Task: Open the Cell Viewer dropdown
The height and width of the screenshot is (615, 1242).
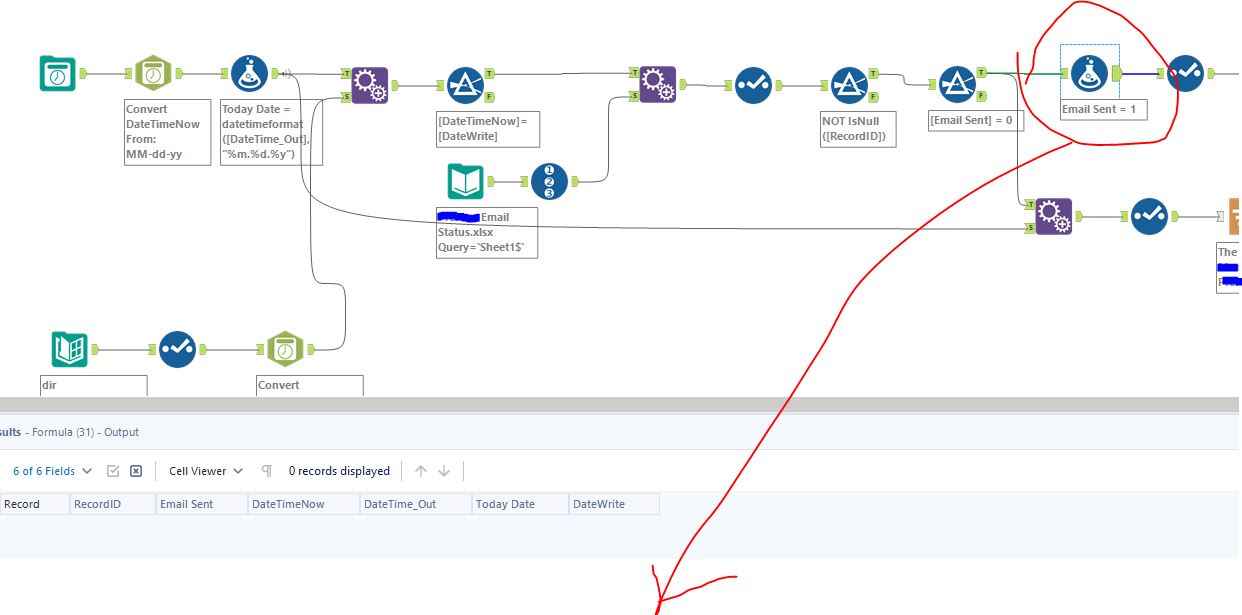Action: tap(204, 470)
